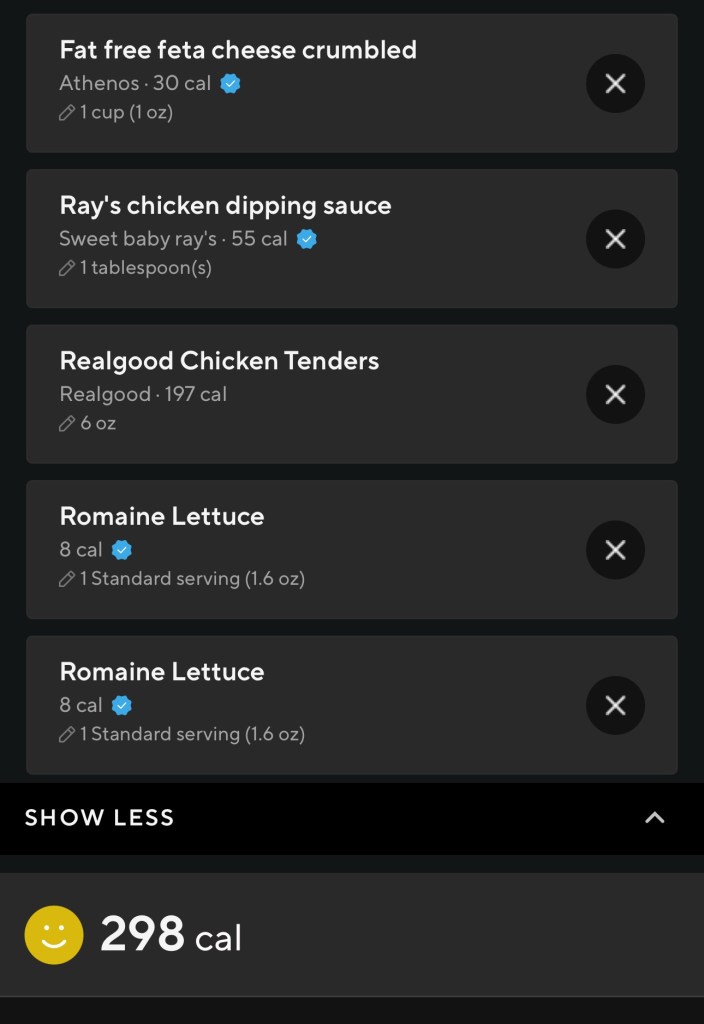Open Fat free feta cheese crumbled details

(x=238, y=50)
